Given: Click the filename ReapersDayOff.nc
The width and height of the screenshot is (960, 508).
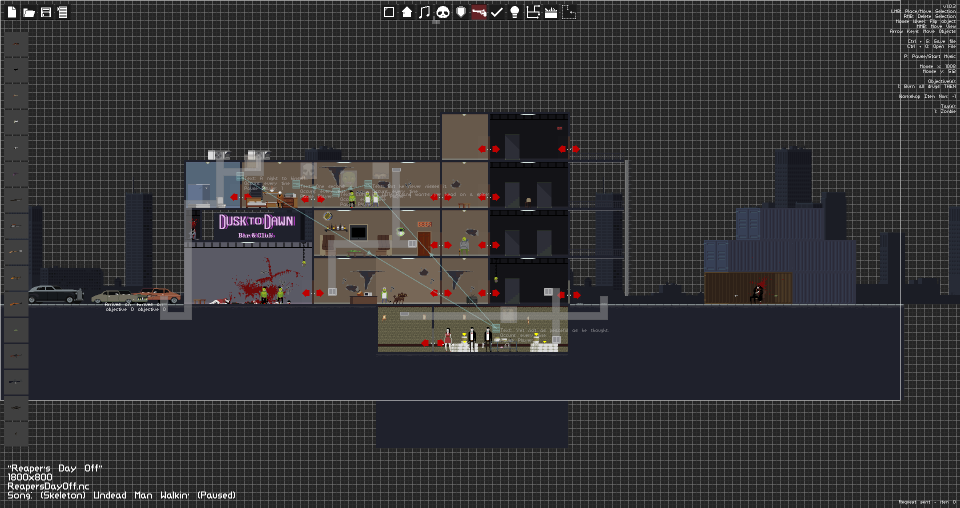Looking at the screenshot, I should tap(48, 486).
